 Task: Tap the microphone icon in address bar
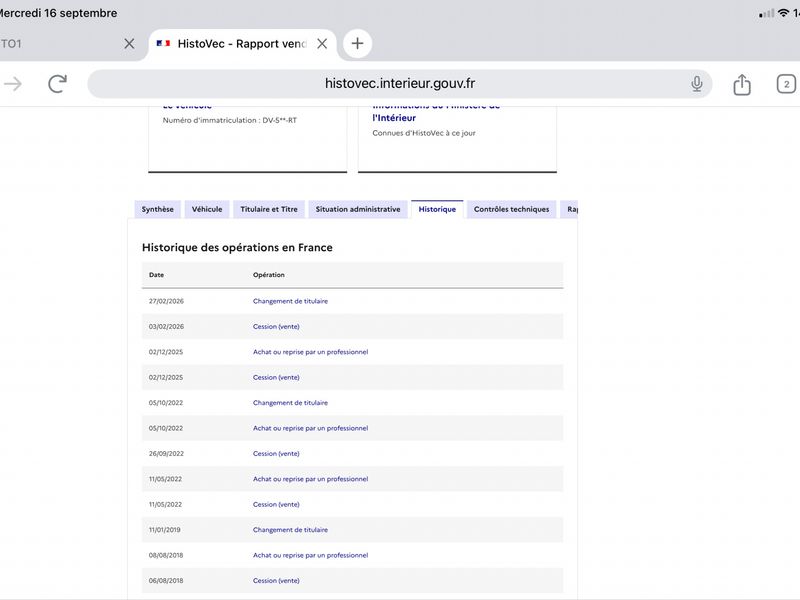point(696,84)
